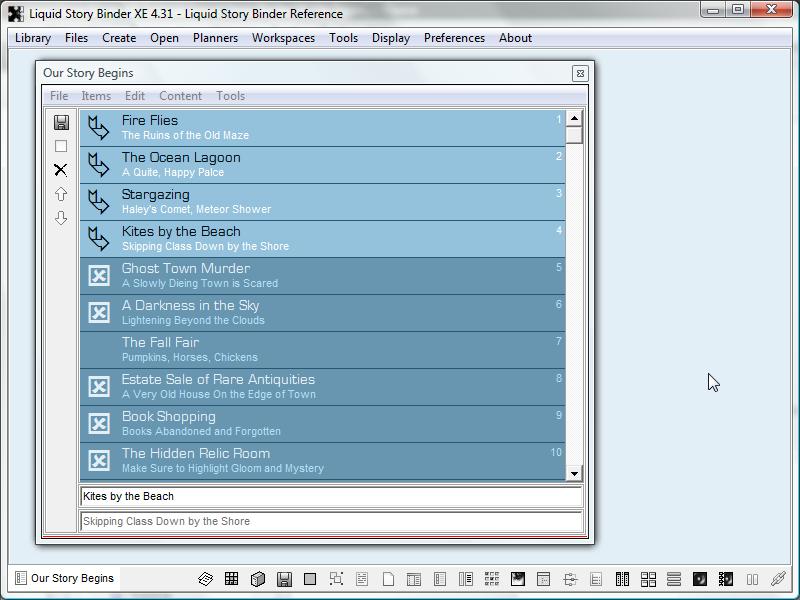The width and height of the screenshot is (800, 600).
Task: Click the arrow icon beside Fire Flies
Action: coord(98,127)
